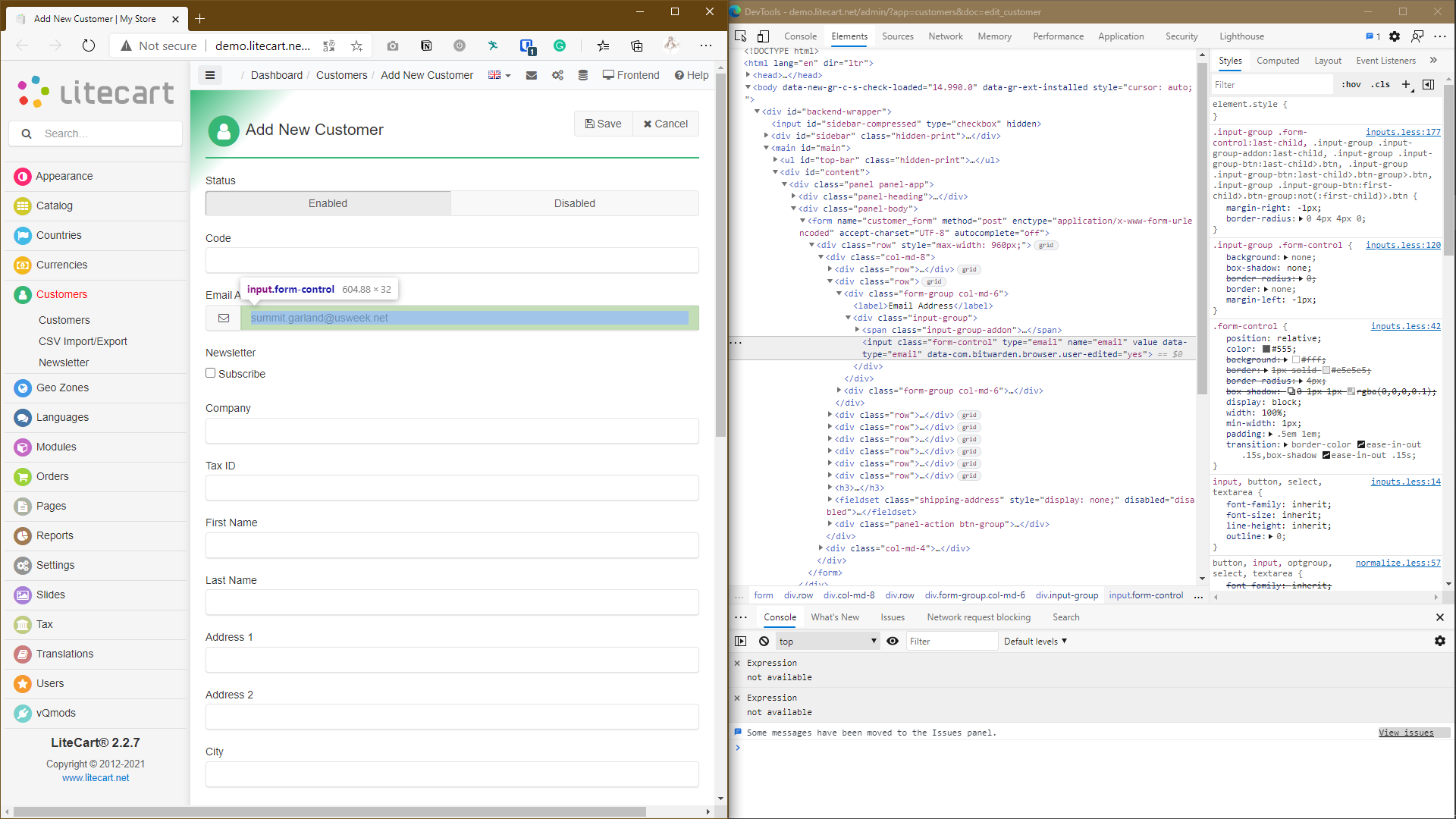Click the #e5e5e5 border color swatch
This screenshot has width=1456, height=819.
[1326, 371]
